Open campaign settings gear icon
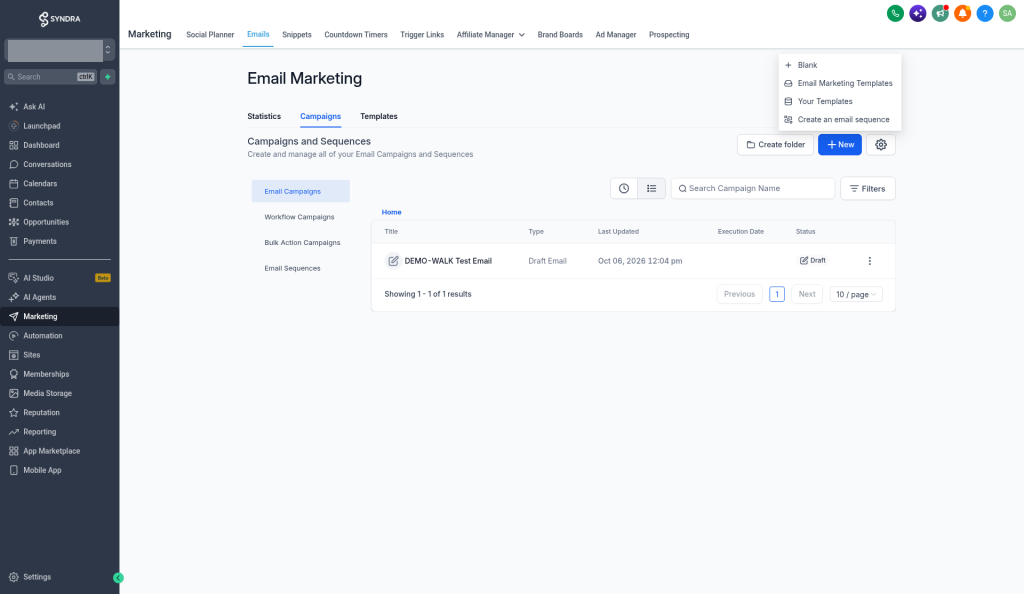This screenshot has width=1024, height=594. tap(881, 145)
